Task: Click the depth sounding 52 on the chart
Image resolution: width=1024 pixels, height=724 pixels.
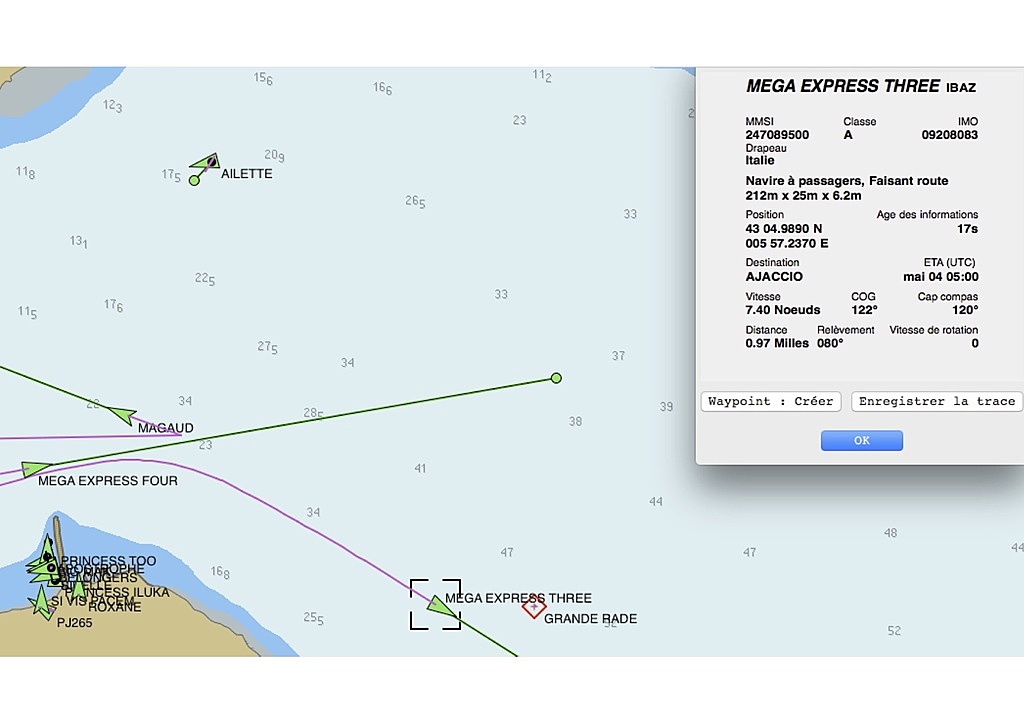Action: click(894, 631)
